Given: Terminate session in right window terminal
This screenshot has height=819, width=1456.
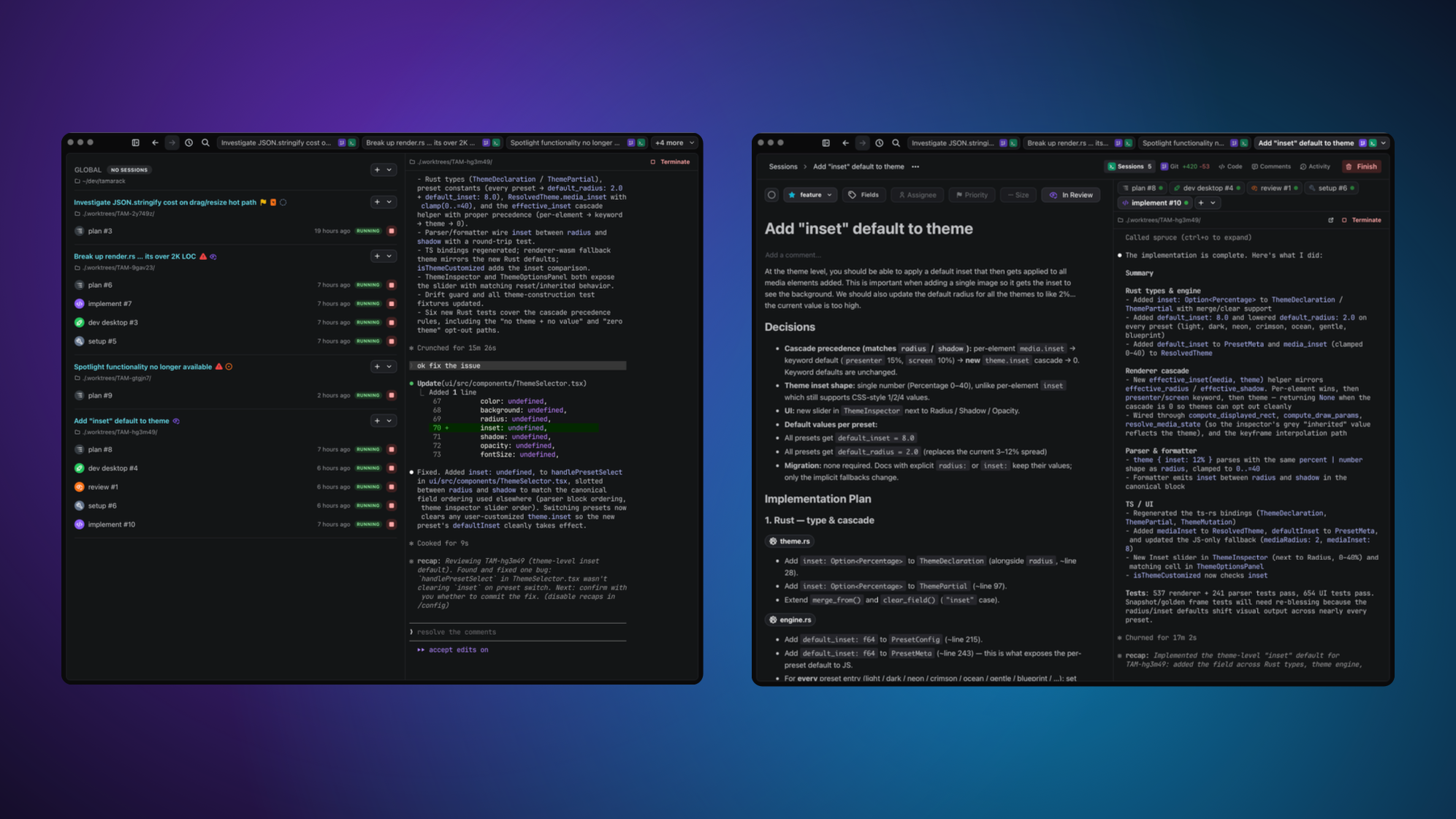Looking at the screenshot, I should pos(1361,220).
